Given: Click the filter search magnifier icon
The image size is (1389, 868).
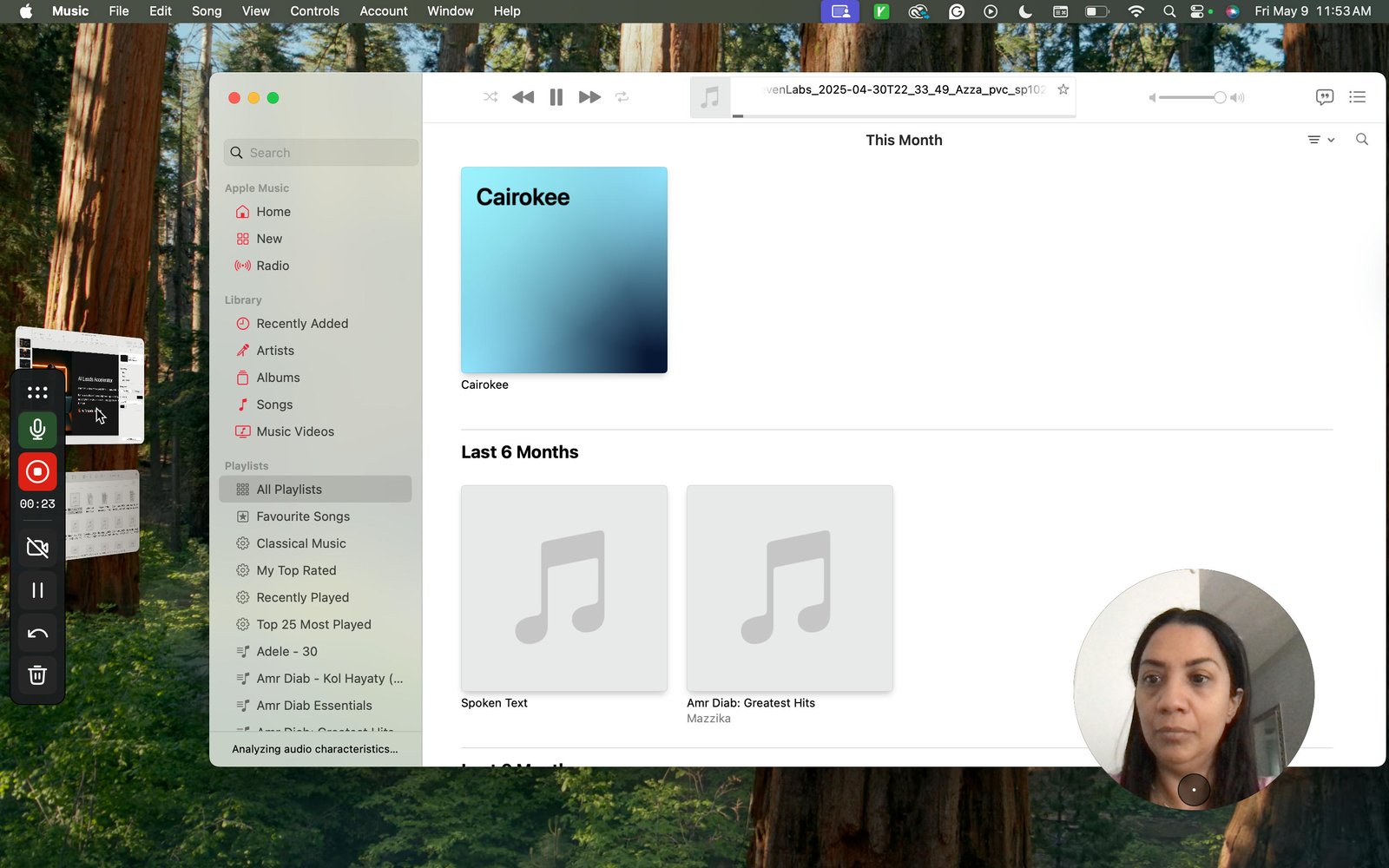Looking at the screenshot, I should coord(1362,140).
